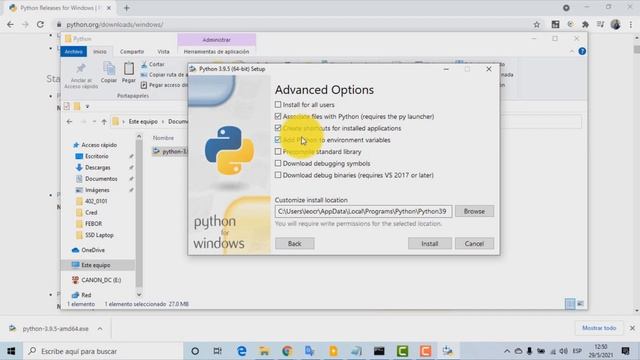Screen dimensions: 640x360
Task: Click the taskbar search box
Action: click(104, 351)
